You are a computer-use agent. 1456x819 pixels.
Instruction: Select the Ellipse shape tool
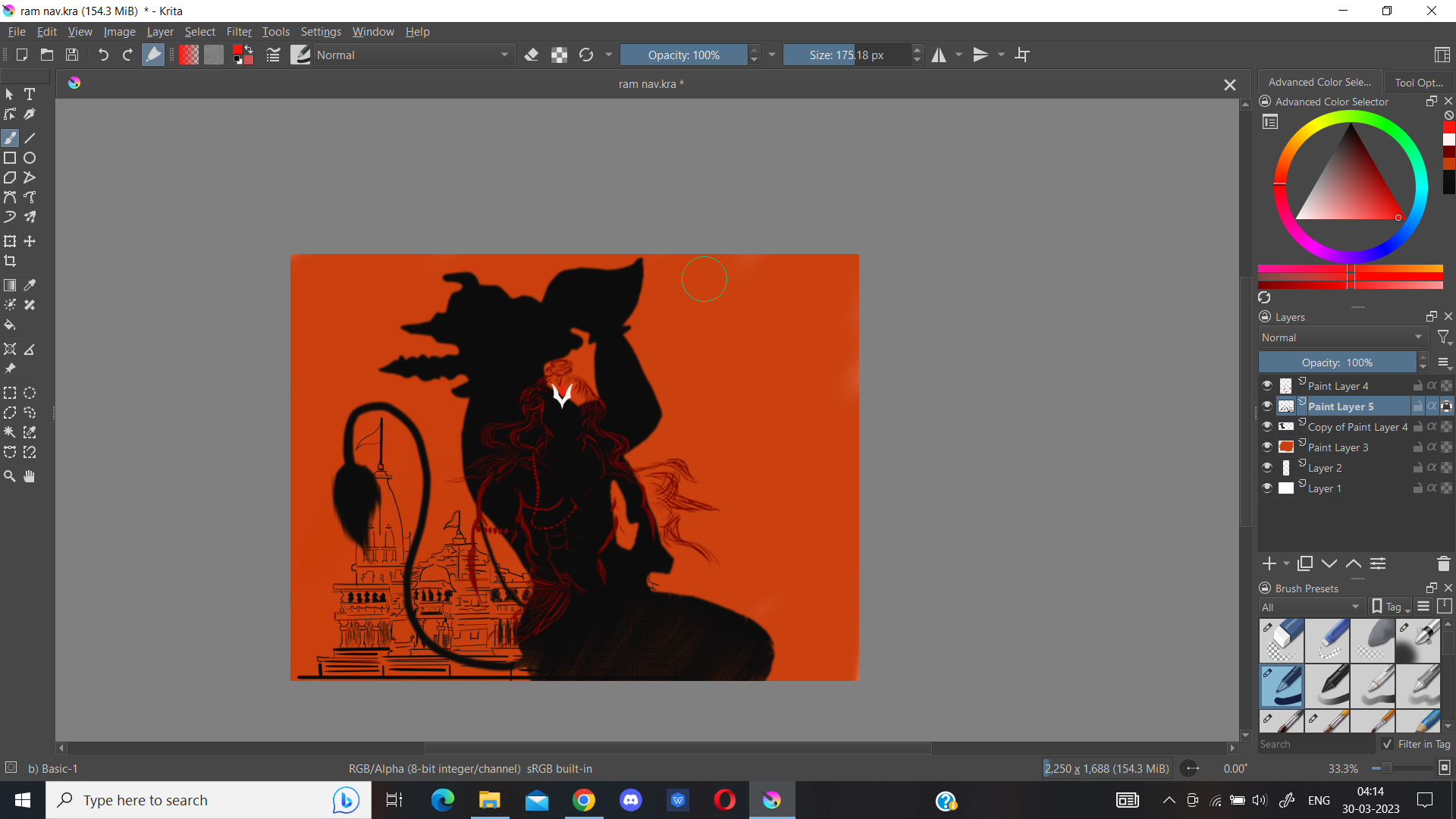pyautogui.click(x=30, y=158)
